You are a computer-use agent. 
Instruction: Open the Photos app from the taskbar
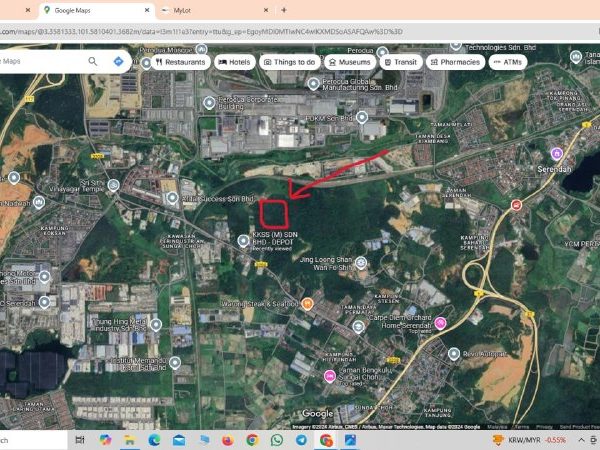pyautogui.click(x=350, y=440)
